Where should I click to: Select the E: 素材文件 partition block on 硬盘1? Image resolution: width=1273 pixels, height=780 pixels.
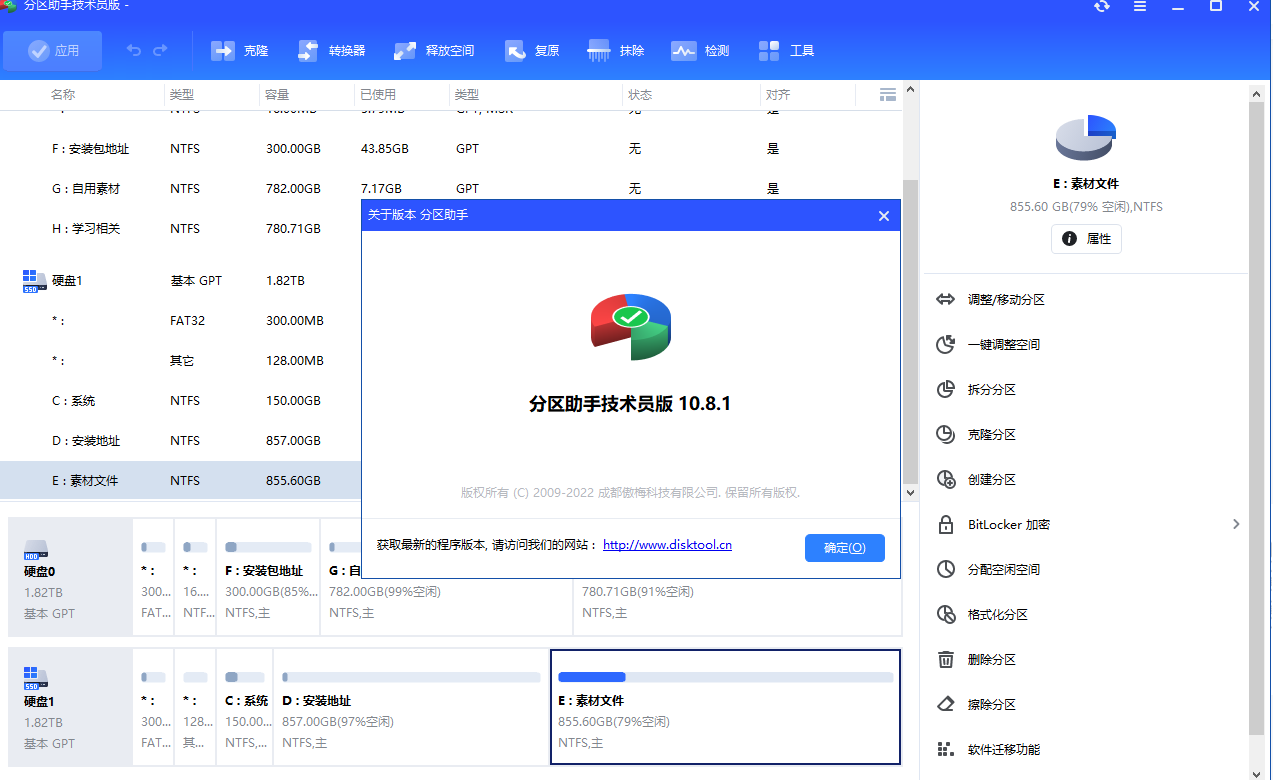724,707
